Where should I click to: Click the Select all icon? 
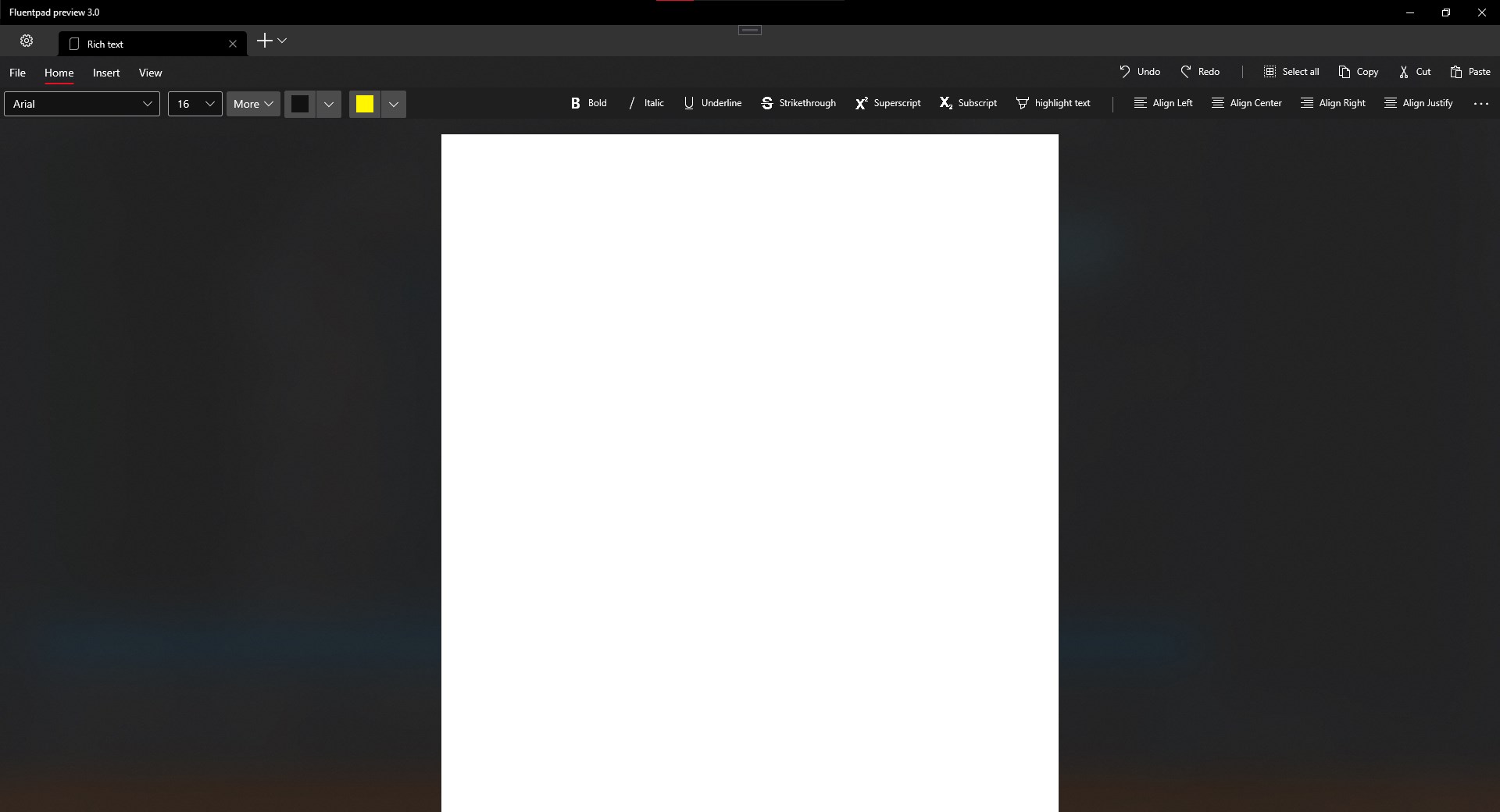tap(1270, 72)
